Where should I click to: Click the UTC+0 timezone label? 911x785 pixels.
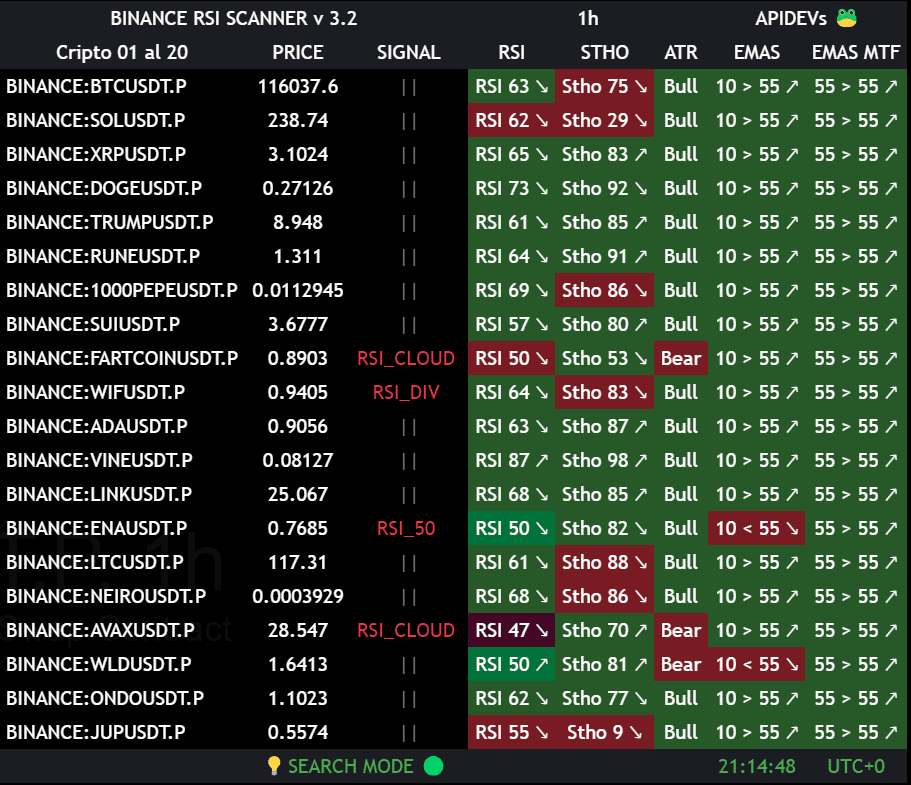click(x=856, y=766)
